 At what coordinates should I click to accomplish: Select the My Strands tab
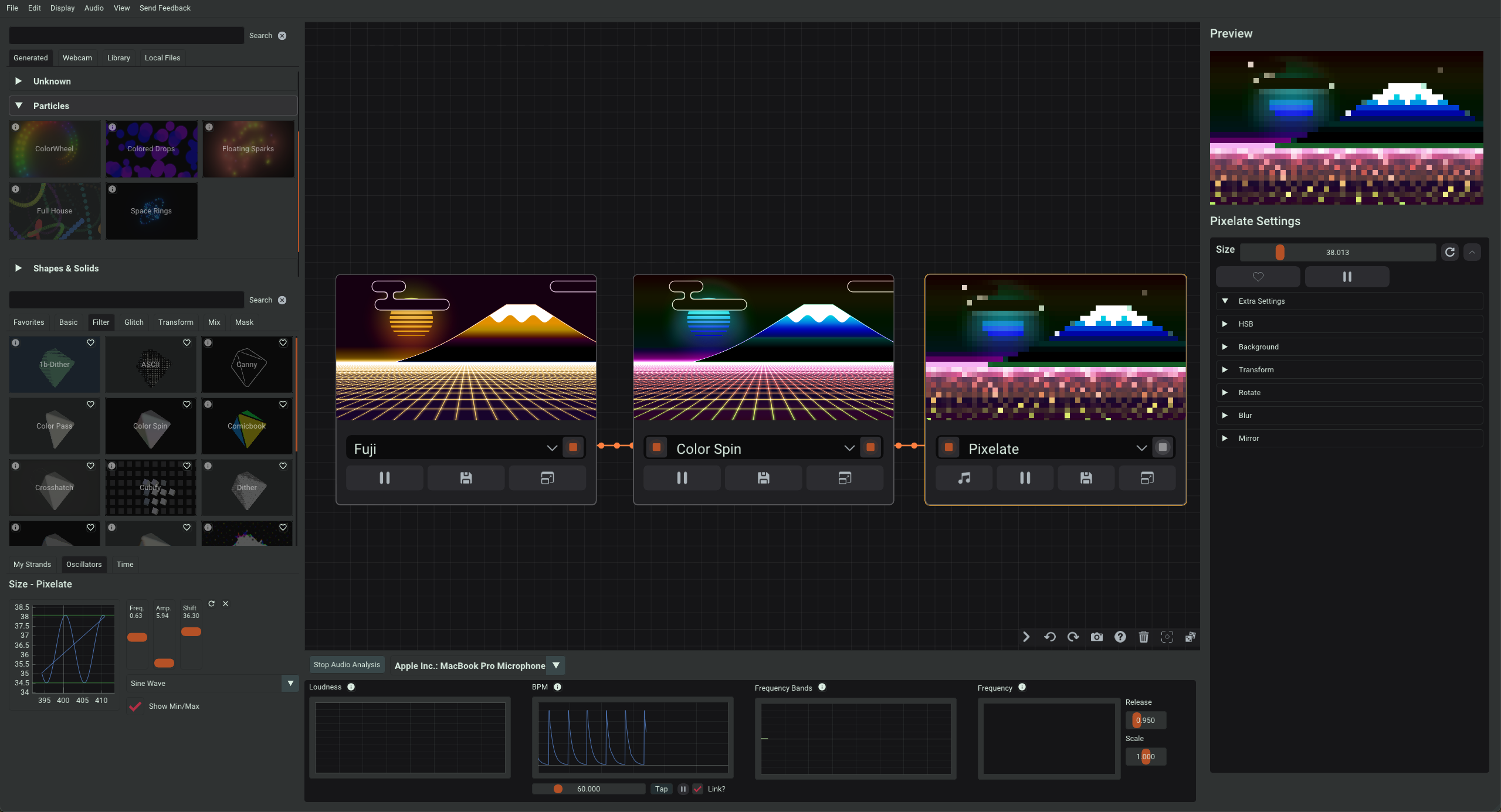(32, 564)
